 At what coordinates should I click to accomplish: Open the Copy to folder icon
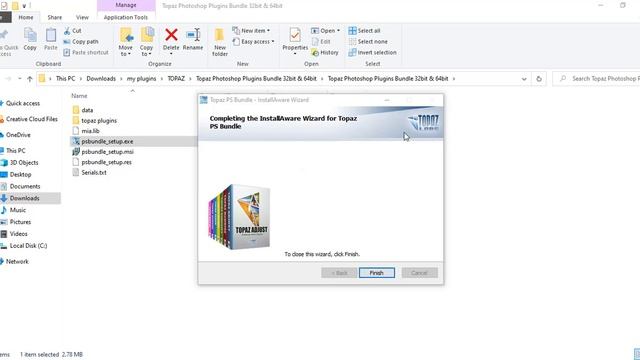point(147,41)
